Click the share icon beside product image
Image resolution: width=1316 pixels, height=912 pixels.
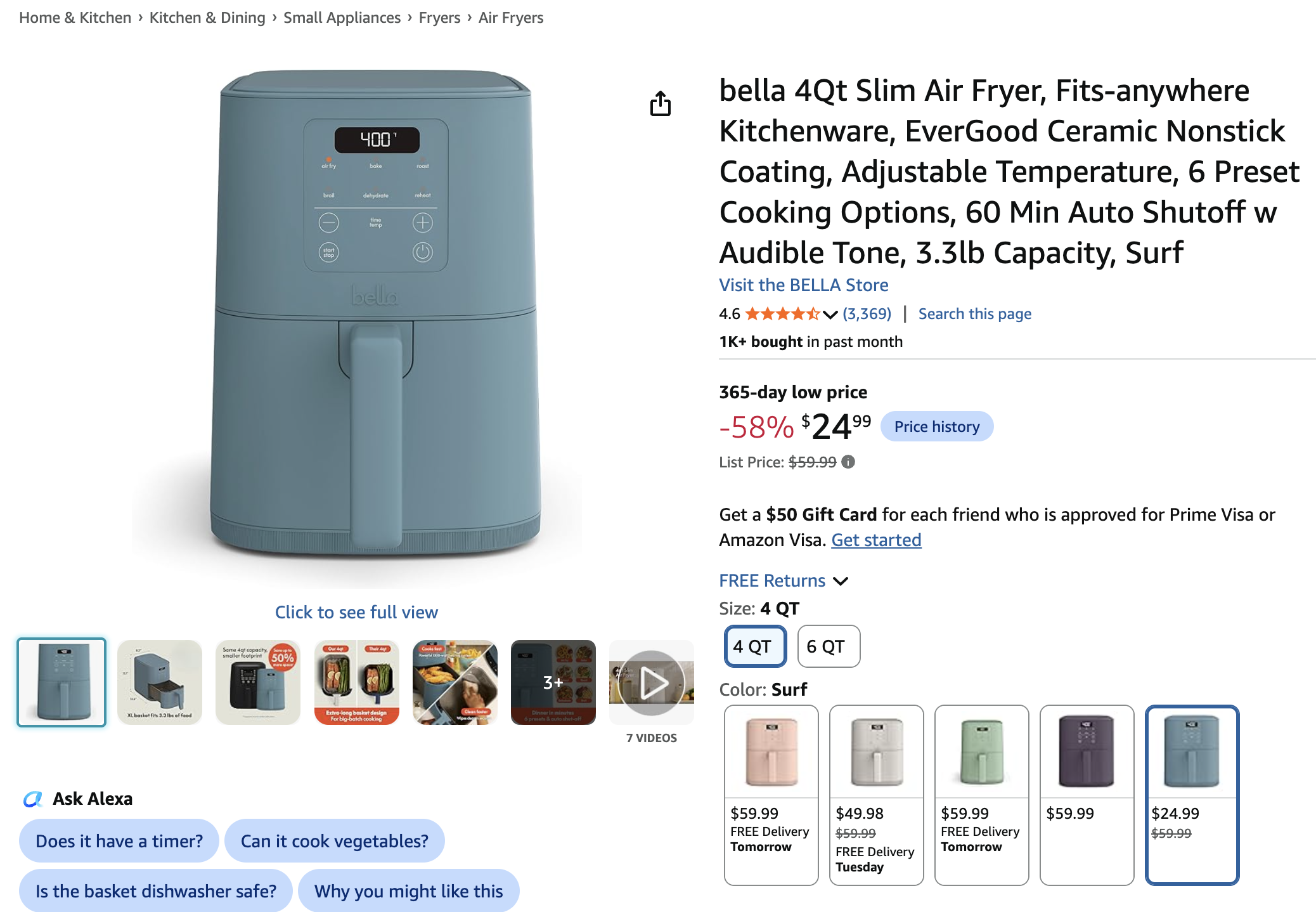[660, 103]
